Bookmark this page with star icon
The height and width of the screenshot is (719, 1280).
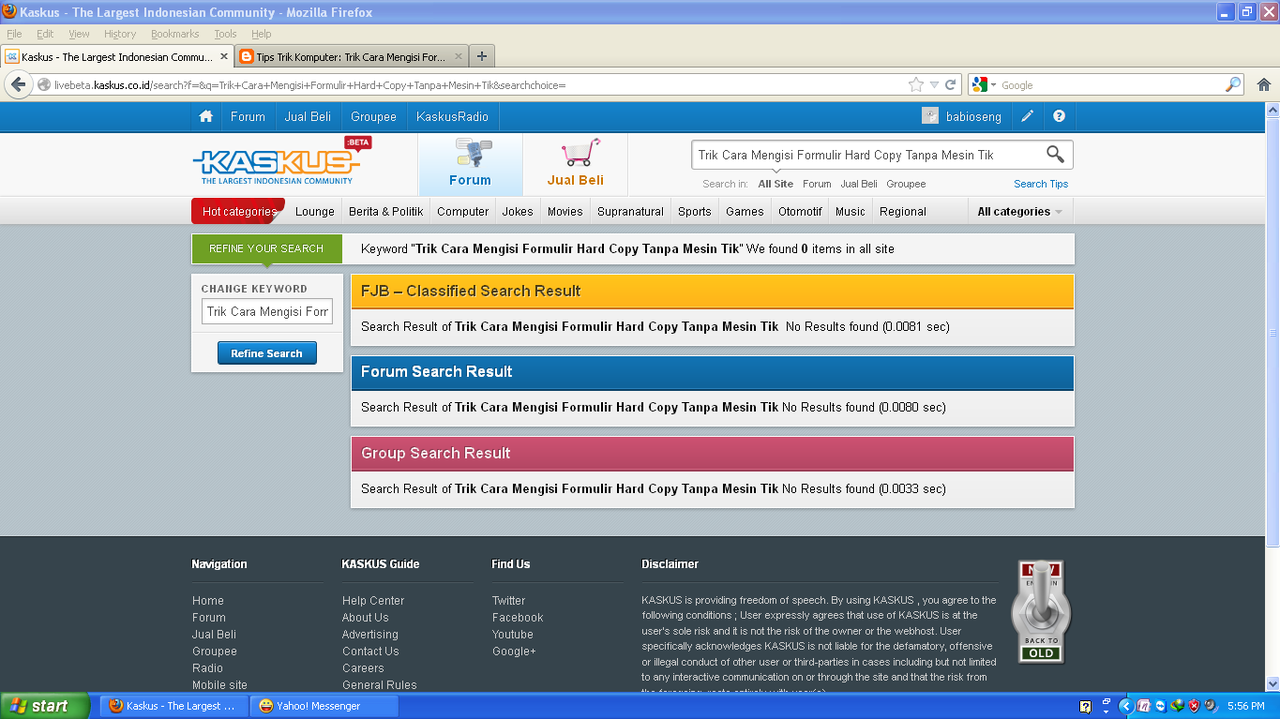(916, 85)
